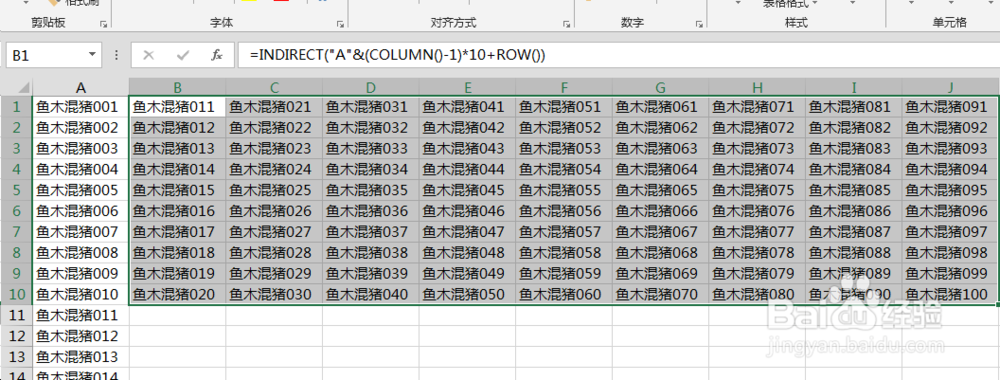Click cell containing 鱼木混猪080
This screenshot has height=380, width=1000.
click(x=757, y=294)
